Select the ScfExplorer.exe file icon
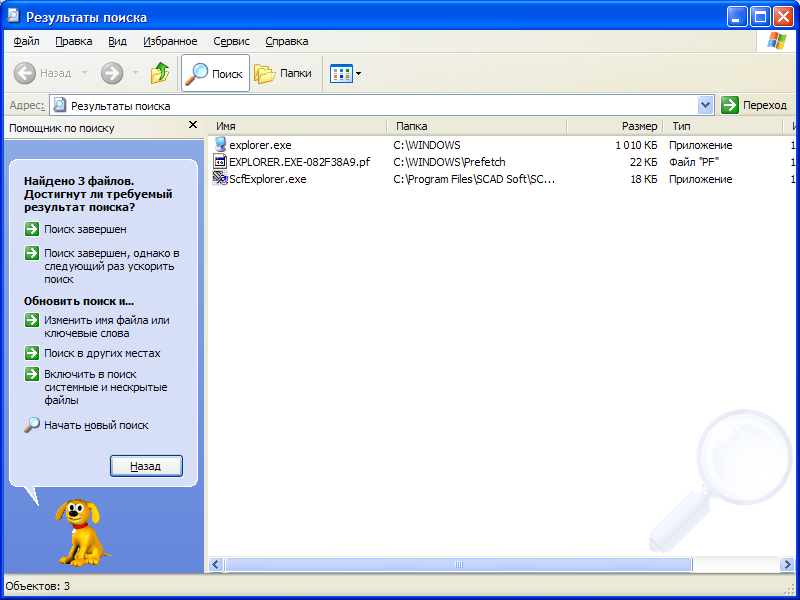Viewport: 800px width, 600px height. point(220,179)
